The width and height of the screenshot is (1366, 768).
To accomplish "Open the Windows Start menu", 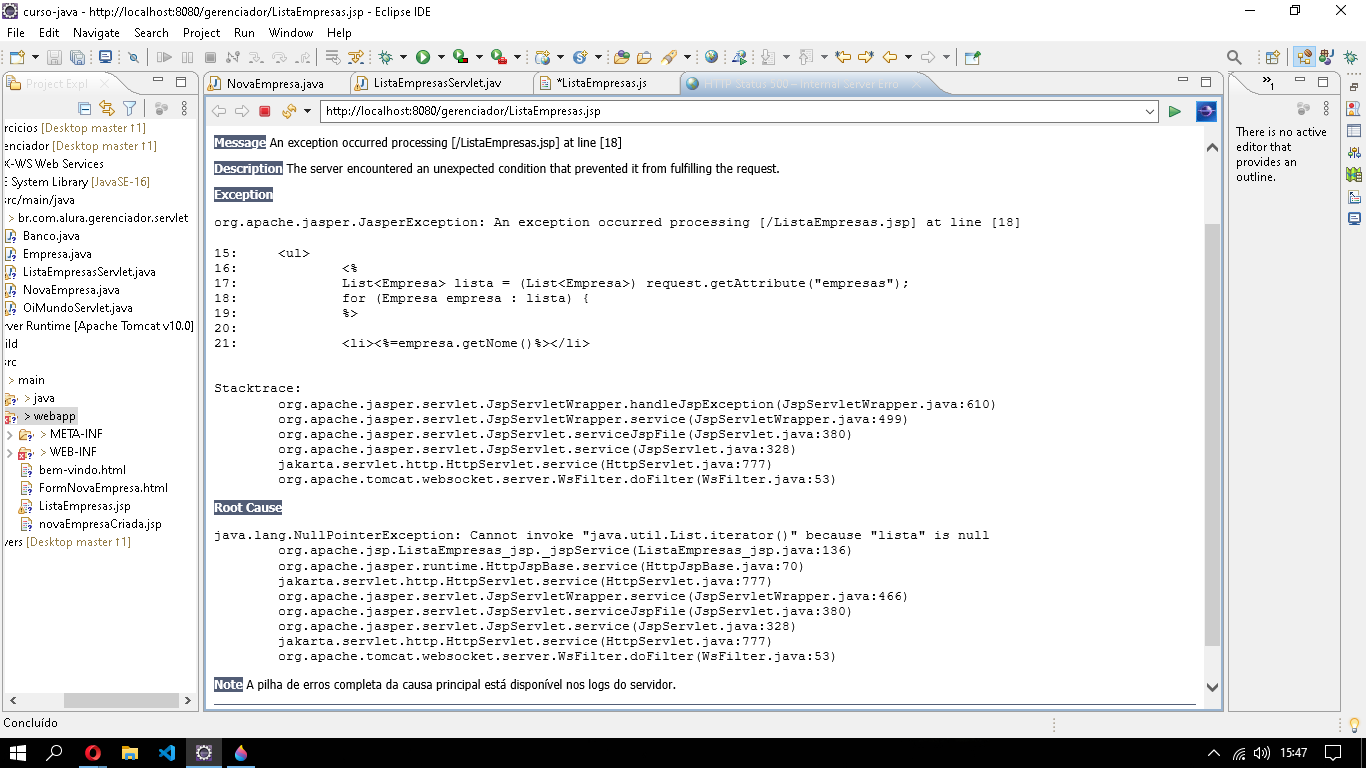I will pyautogui.click(x=18, y=752).
